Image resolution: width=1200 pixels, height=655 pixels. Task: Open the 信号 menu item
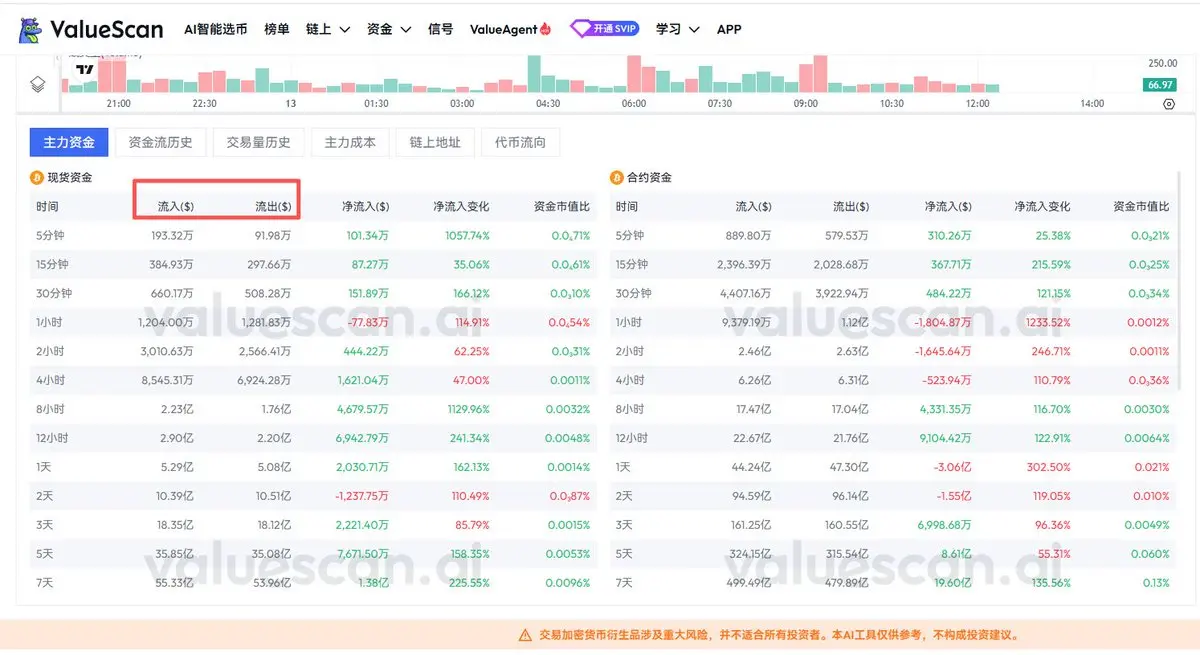(x=440, y=29)
